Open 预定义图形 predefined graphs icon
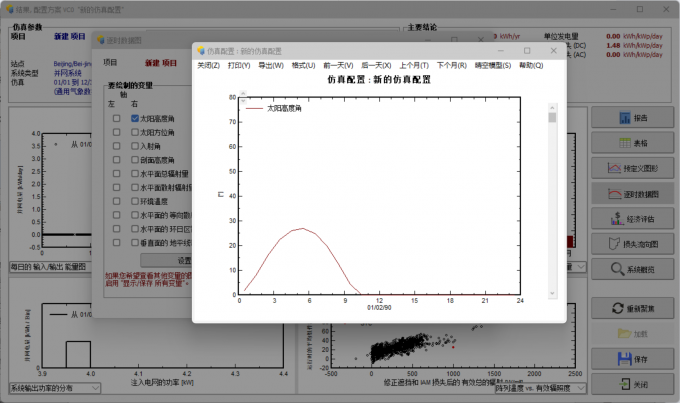 tap(614, 168)
